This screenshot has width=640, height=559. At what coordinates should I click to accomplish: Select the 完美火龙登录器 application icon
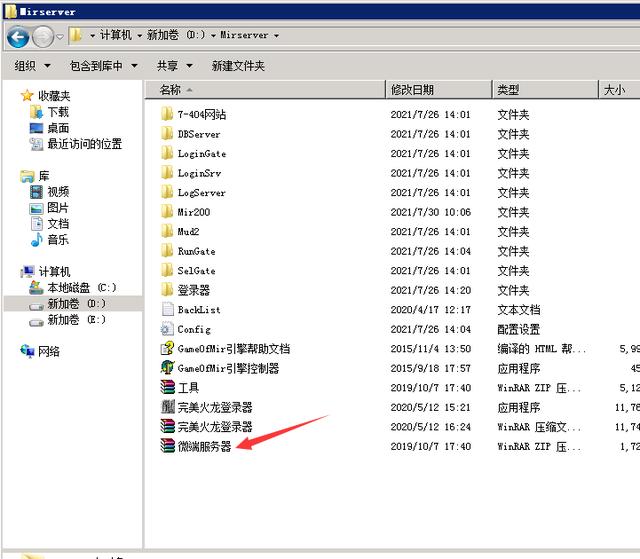click(168, 407)
